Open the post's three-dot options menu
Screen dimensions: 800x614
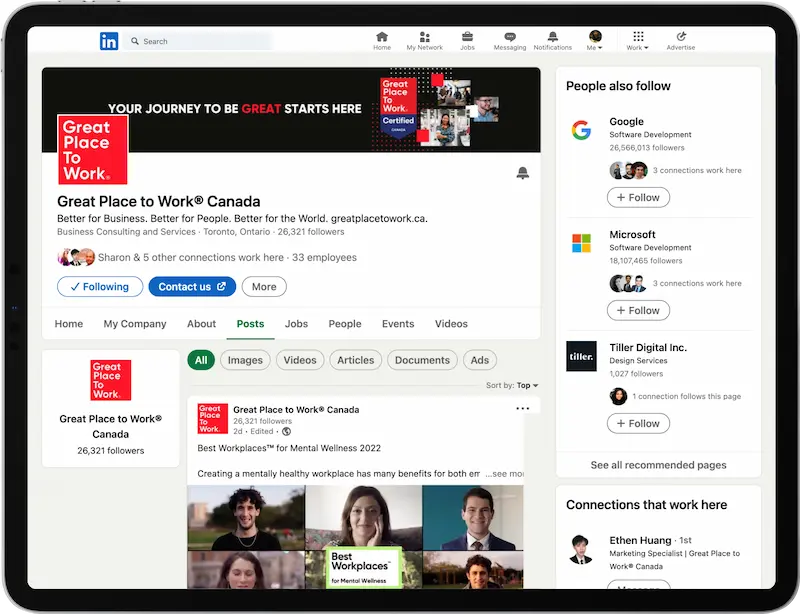pyautogui.click(x=522, y=408)
